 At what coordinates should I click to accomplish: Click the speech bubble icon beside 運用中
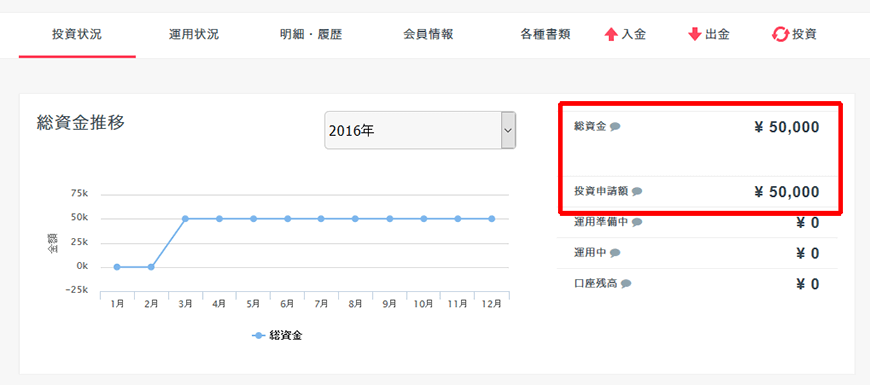click(x=615, y=253)
